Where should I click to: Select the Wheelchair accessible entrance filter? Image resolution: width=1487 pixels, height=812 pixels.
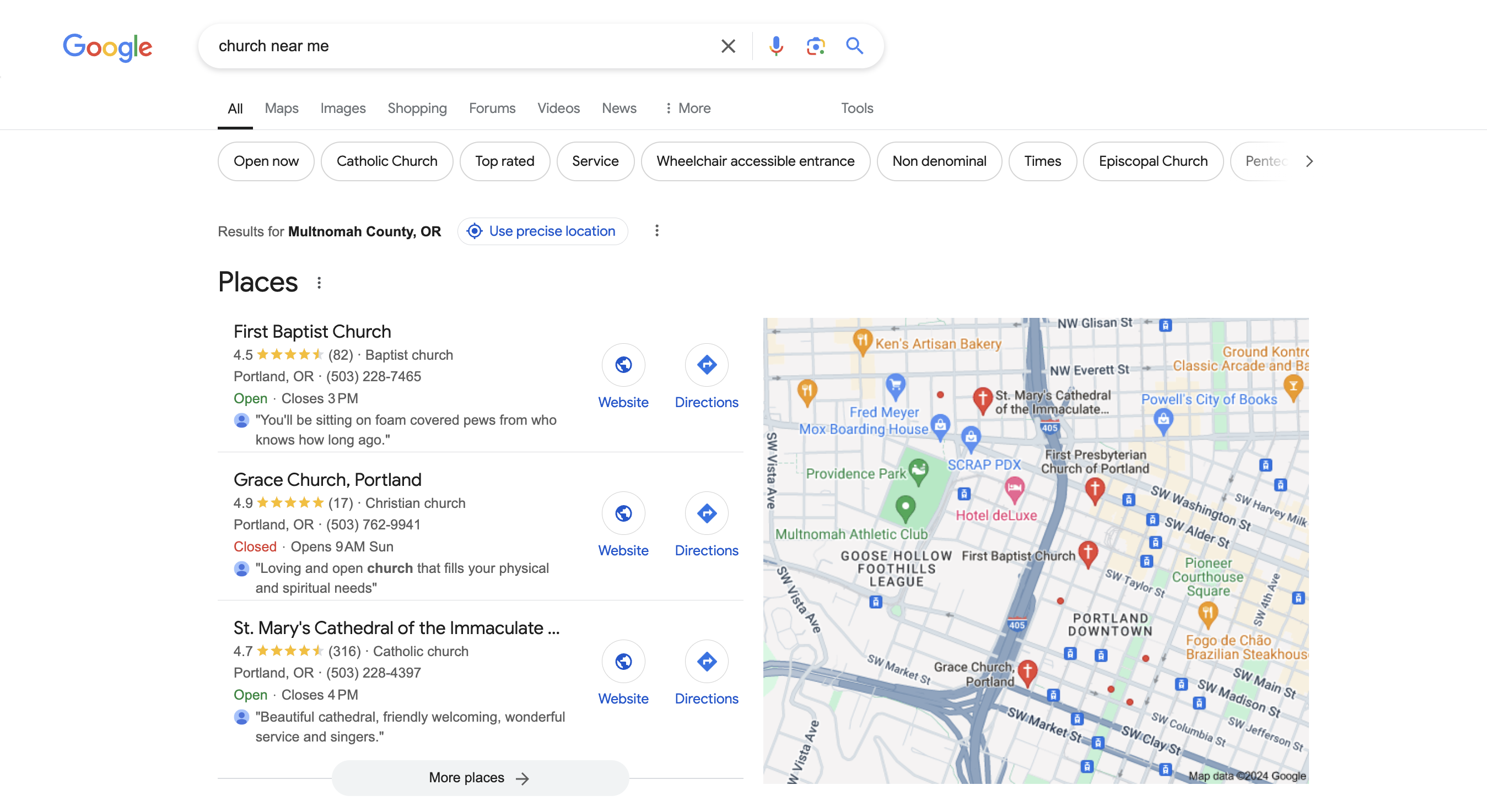pyautogui.click(x=755, y=161)
